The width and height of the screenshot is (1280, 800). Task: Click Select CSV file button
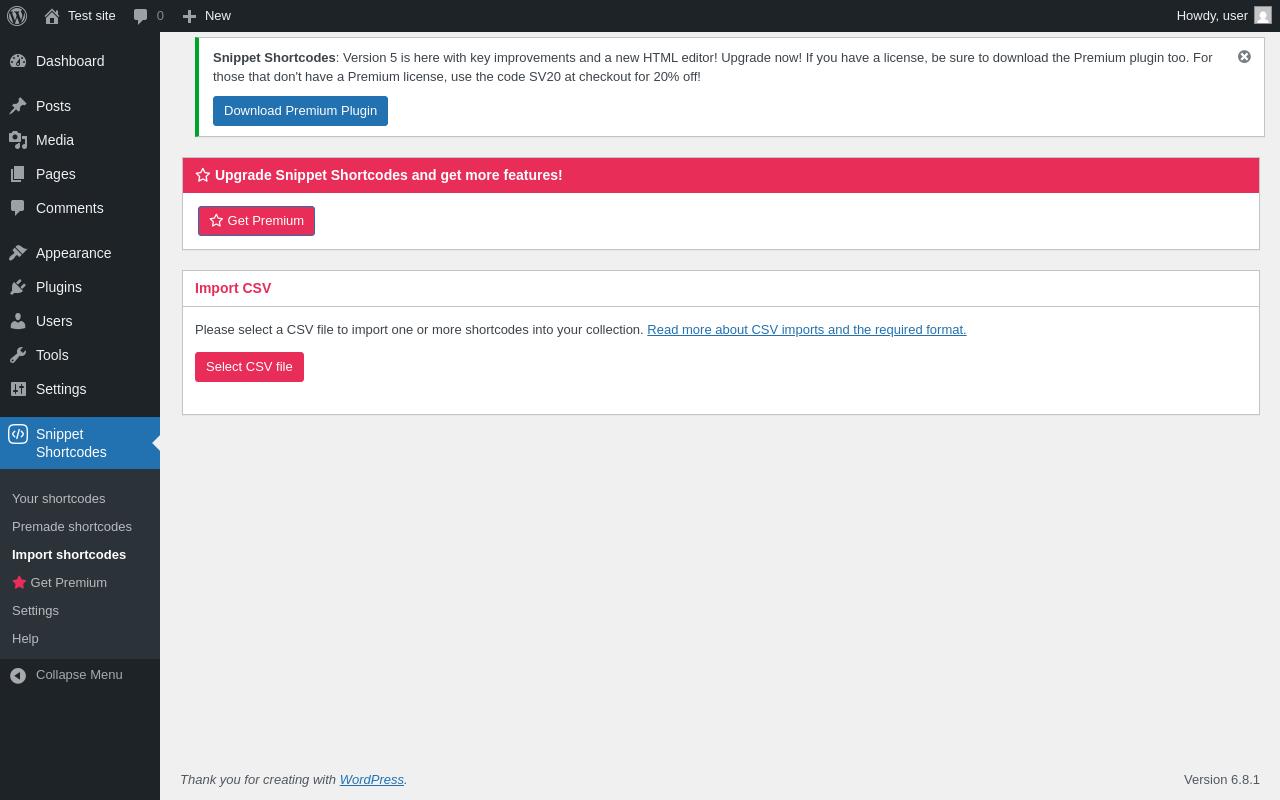(x=249, y=367)
